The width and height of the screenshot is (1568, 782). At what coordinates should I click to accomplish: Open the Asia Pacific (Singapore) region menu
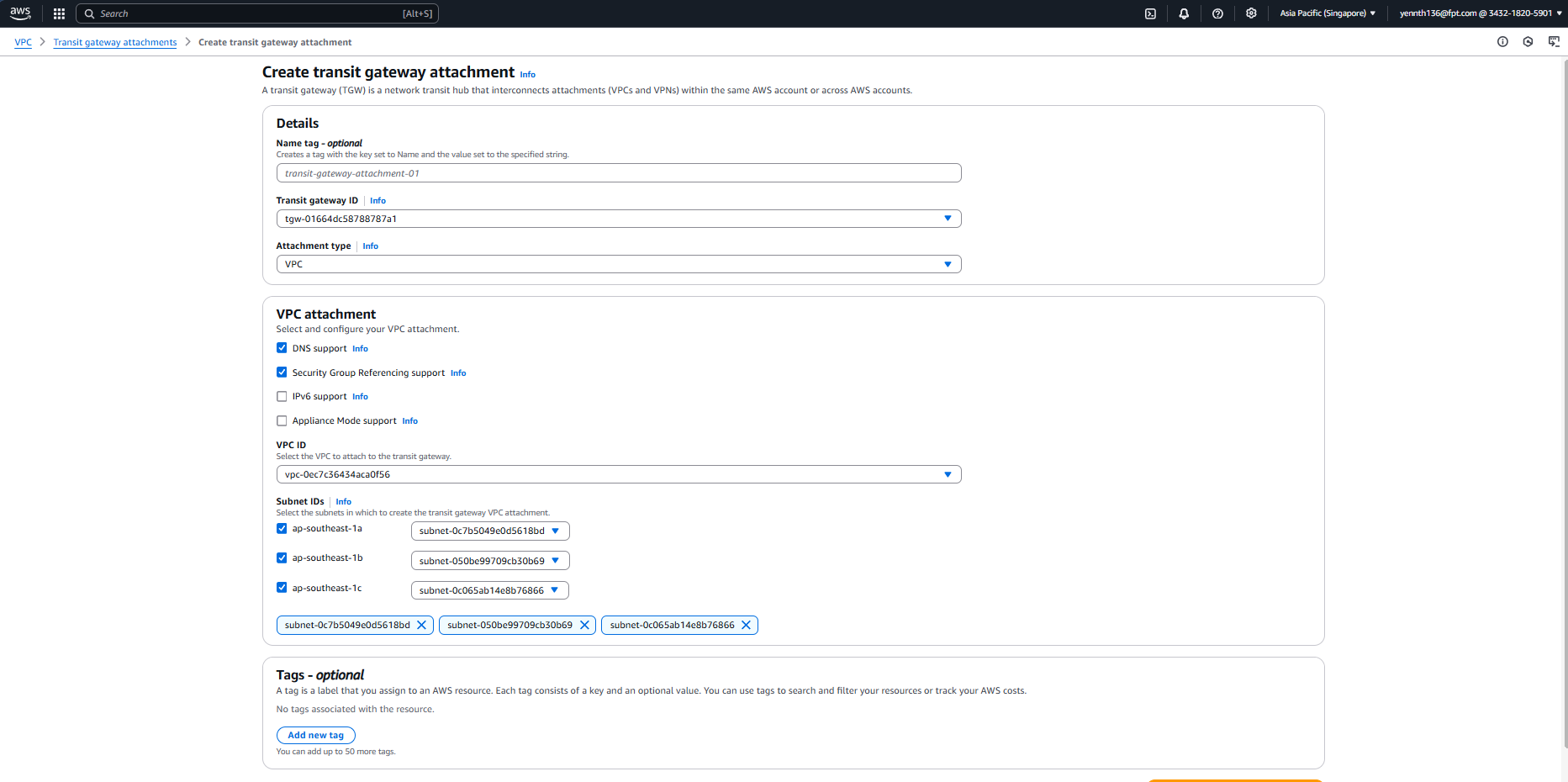[x=1328, y=13]
